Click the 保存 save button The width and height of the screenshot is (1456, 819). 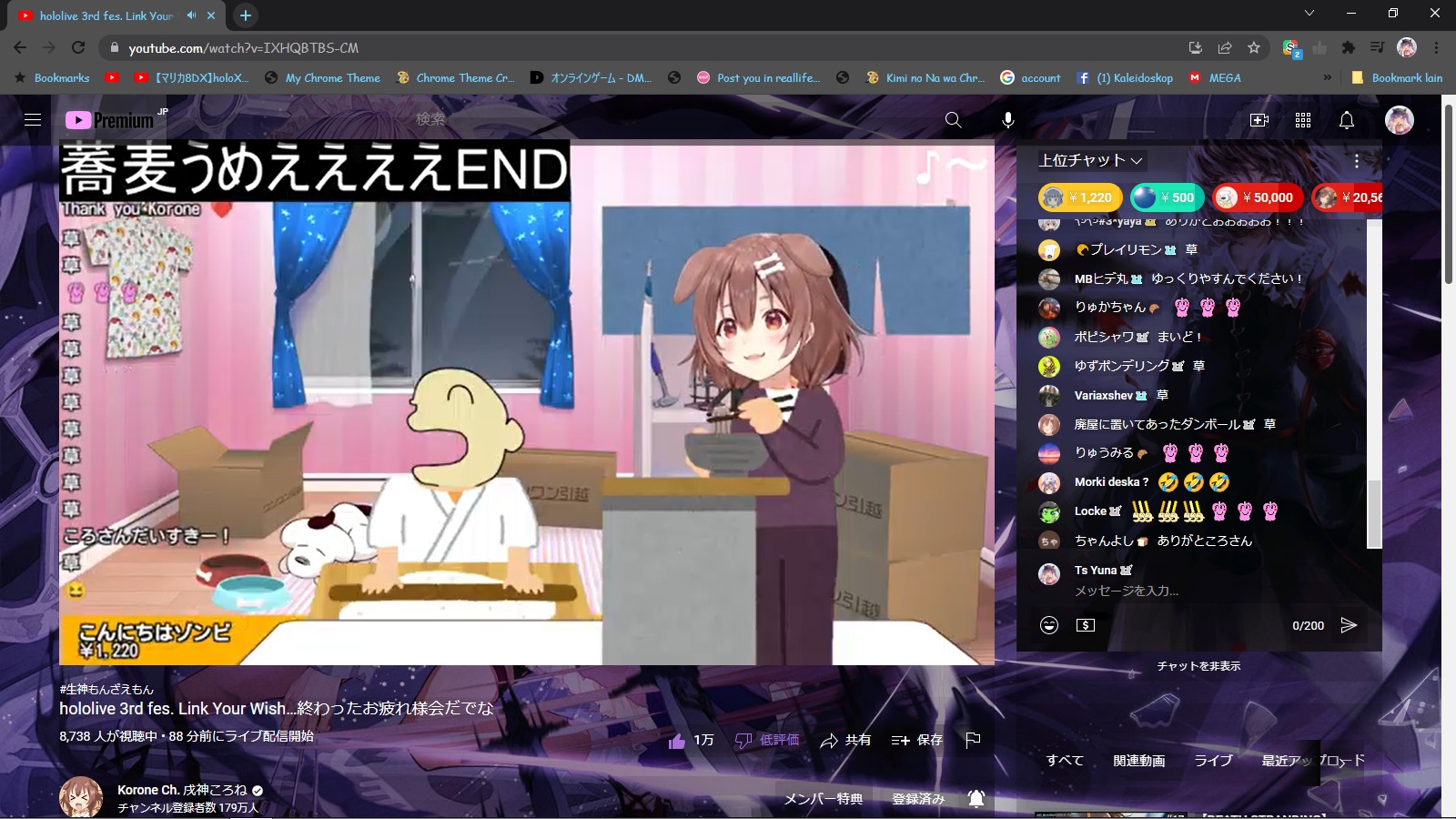[917, 741]
